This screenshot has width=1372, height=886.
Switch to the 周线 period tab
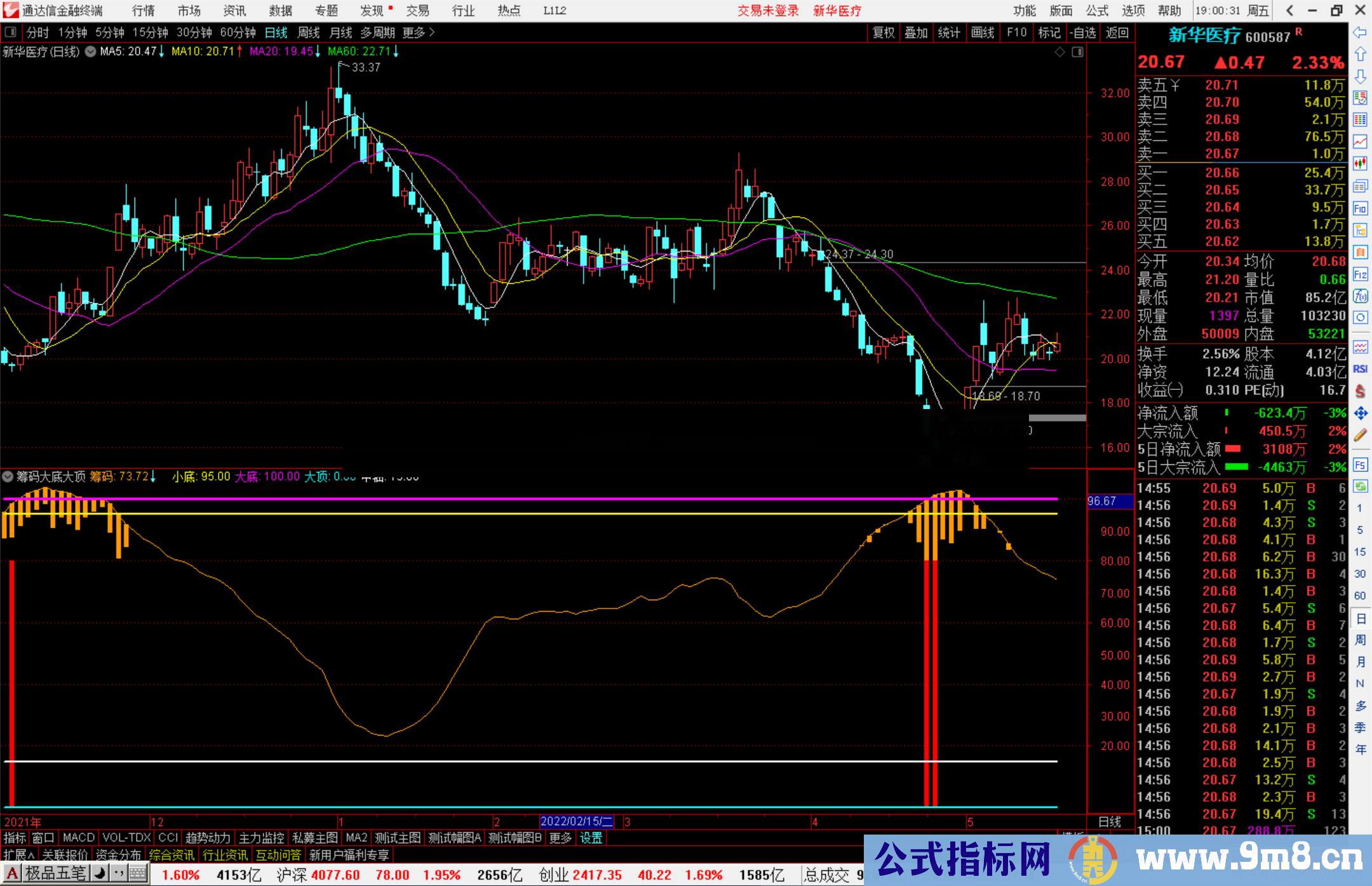click(x=309, y=32)
